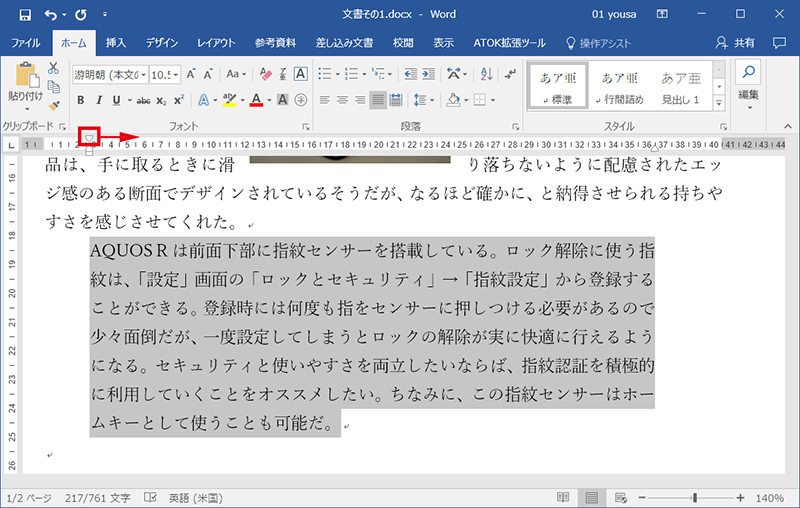Apply superscript formatting
This screenshot has width=800, height=508.
click(x=179, y=100)
